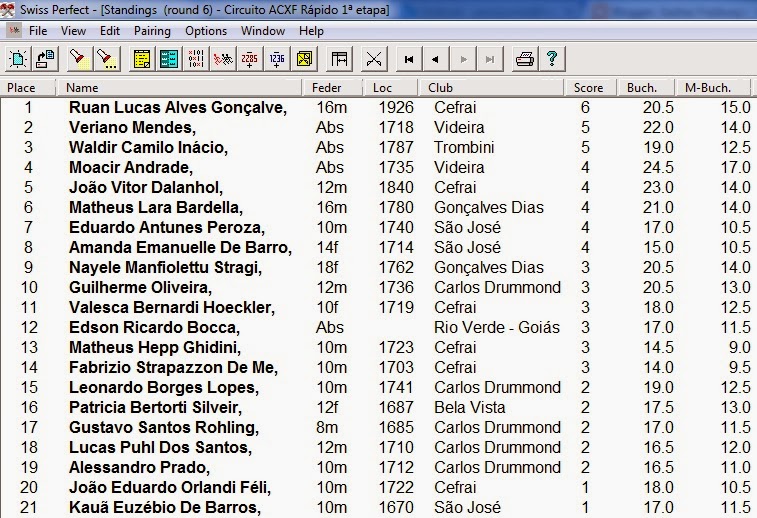Click the Loc column header
This screenshot has height=518, width=757.
(390, 88)
